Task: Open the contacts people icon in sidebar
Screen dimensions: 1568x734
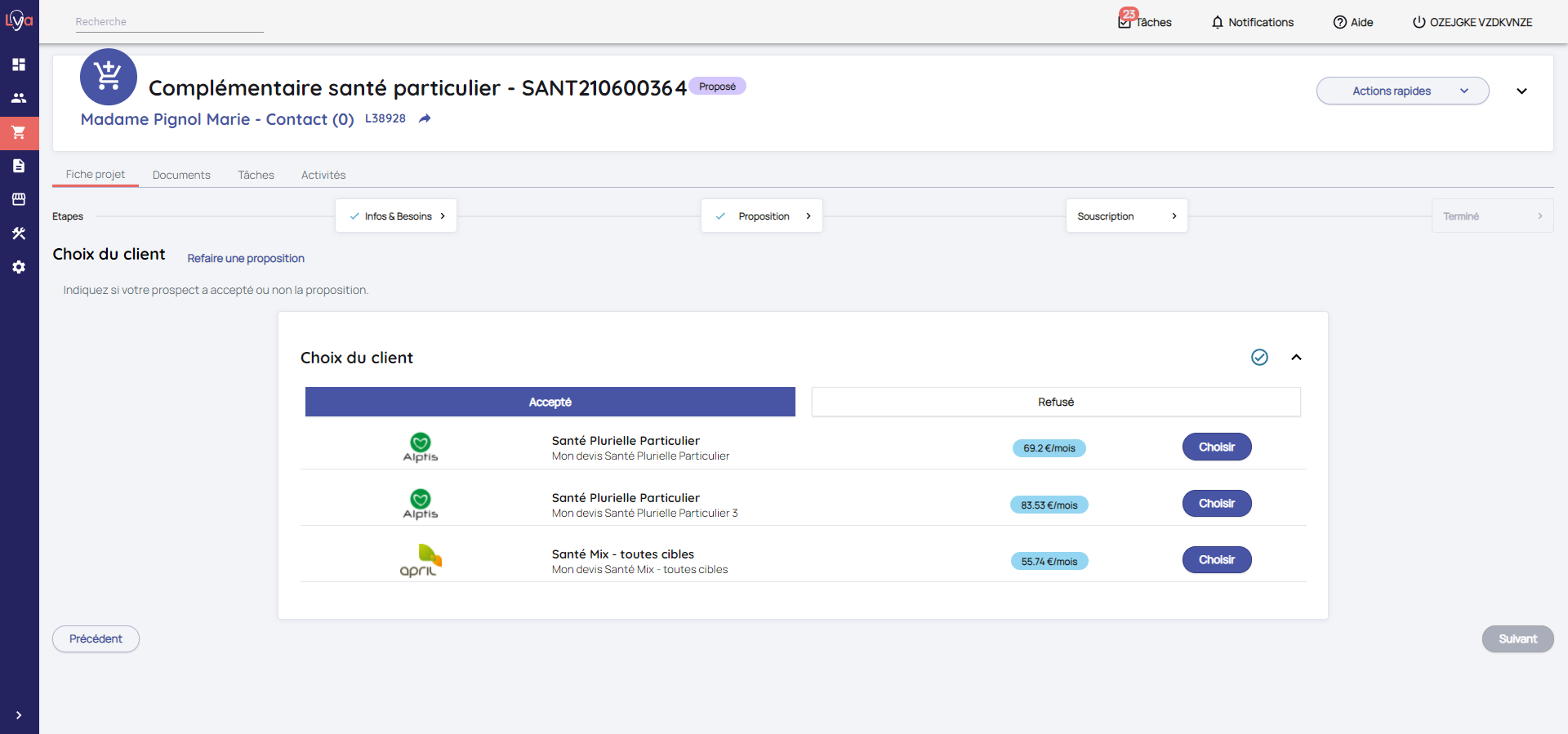Action: [x=19, y=98]
